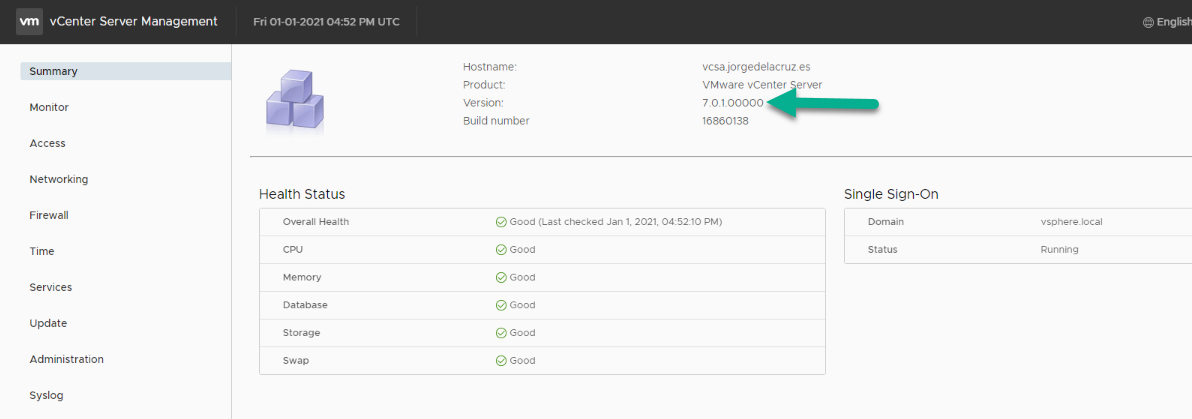Click build number 16860138

pos(725,121)
